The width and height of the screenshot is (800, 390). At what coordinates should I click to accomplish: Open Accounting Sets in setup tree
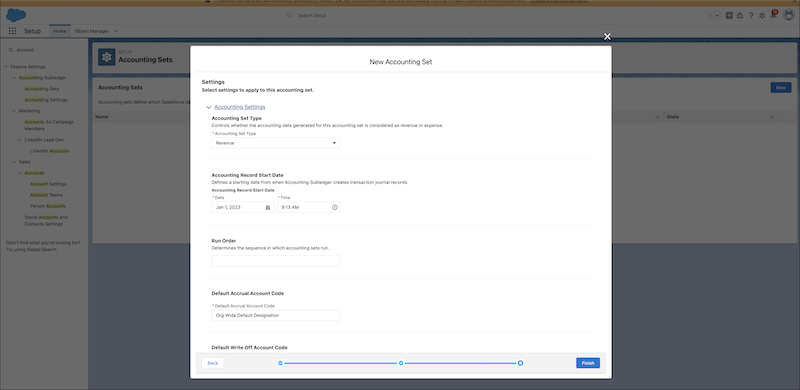42,89
